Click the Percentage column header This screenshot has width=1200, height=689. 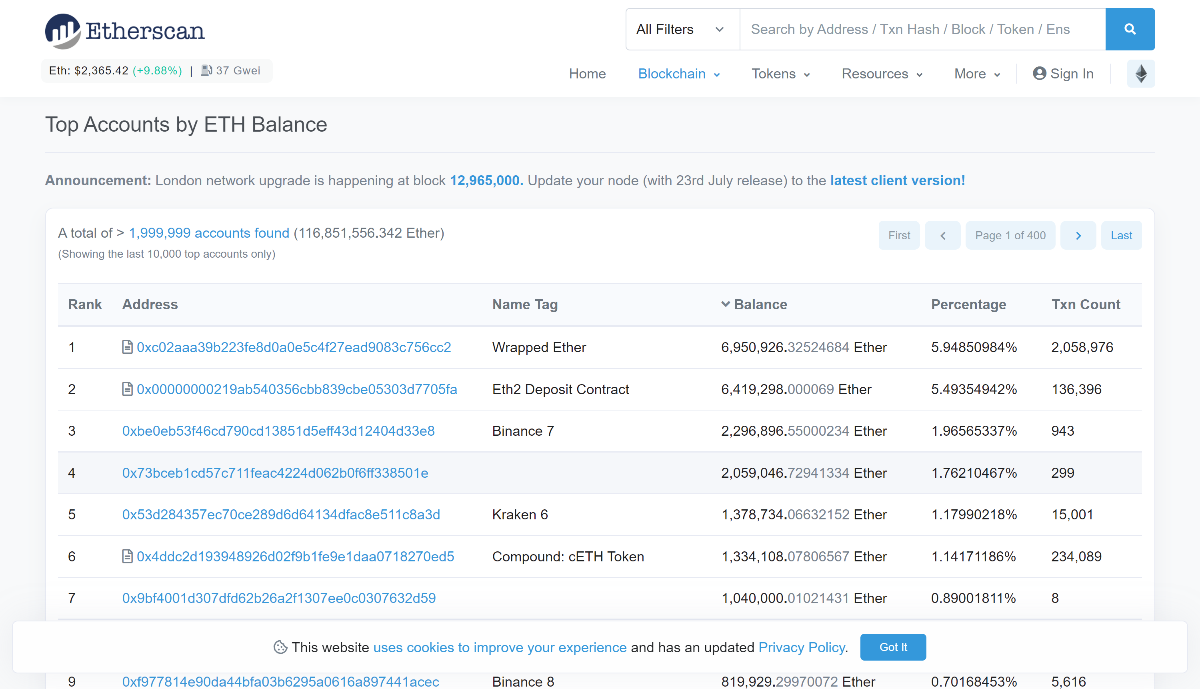point(968,305)
